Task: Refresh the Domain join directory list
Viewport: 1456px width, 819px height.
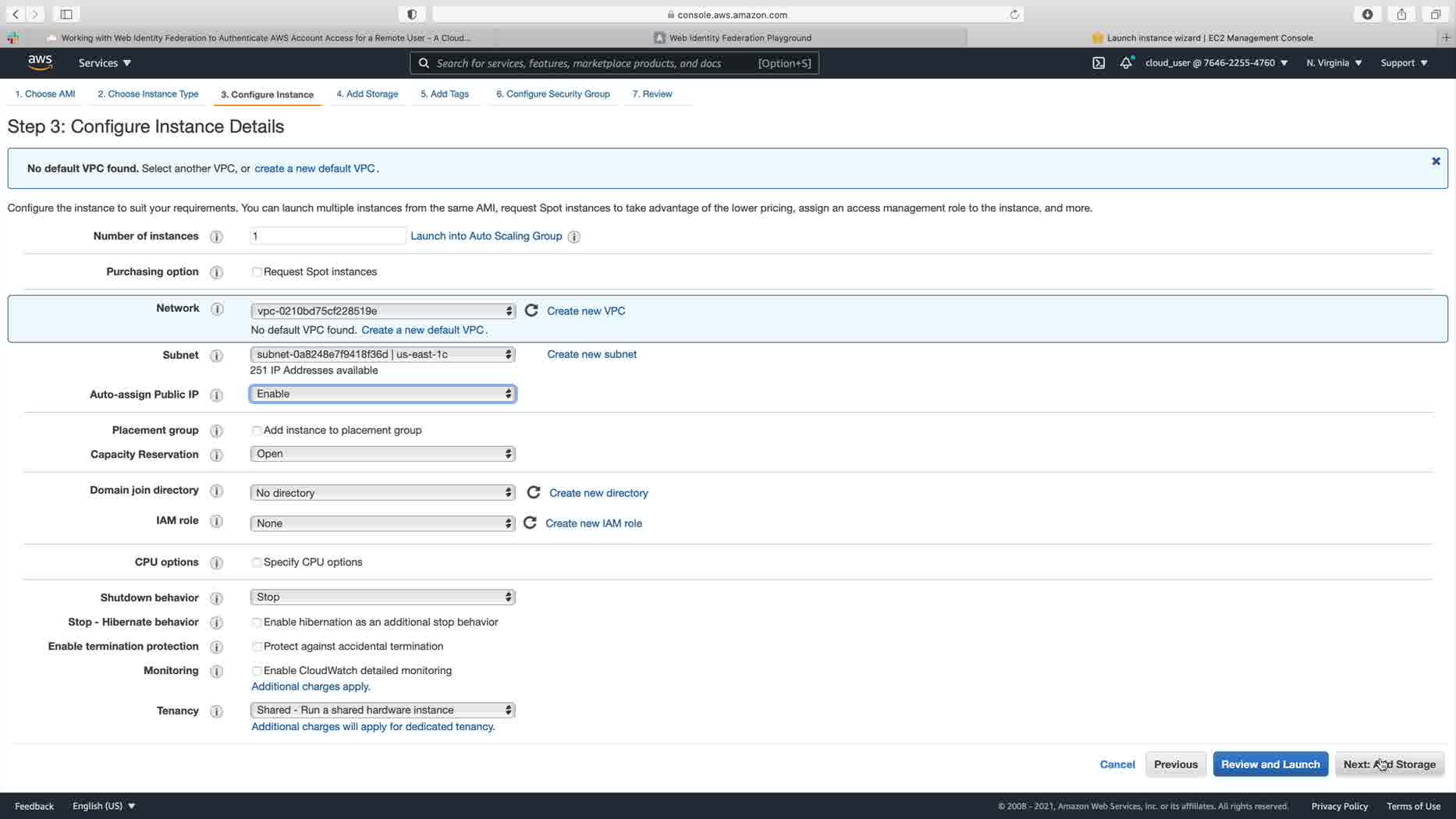Action: pyautogui.click(x=534, y=492)
